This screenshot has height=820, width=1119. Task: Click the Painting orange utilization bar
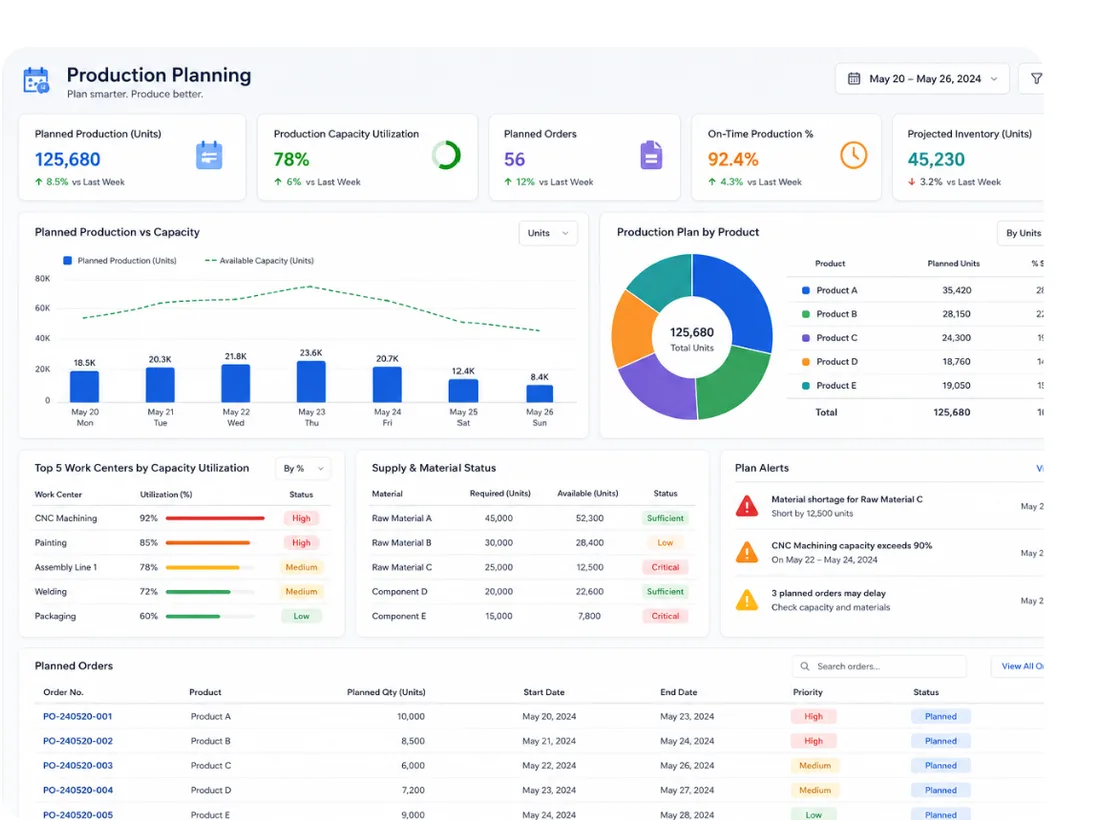tap(208, 542)
